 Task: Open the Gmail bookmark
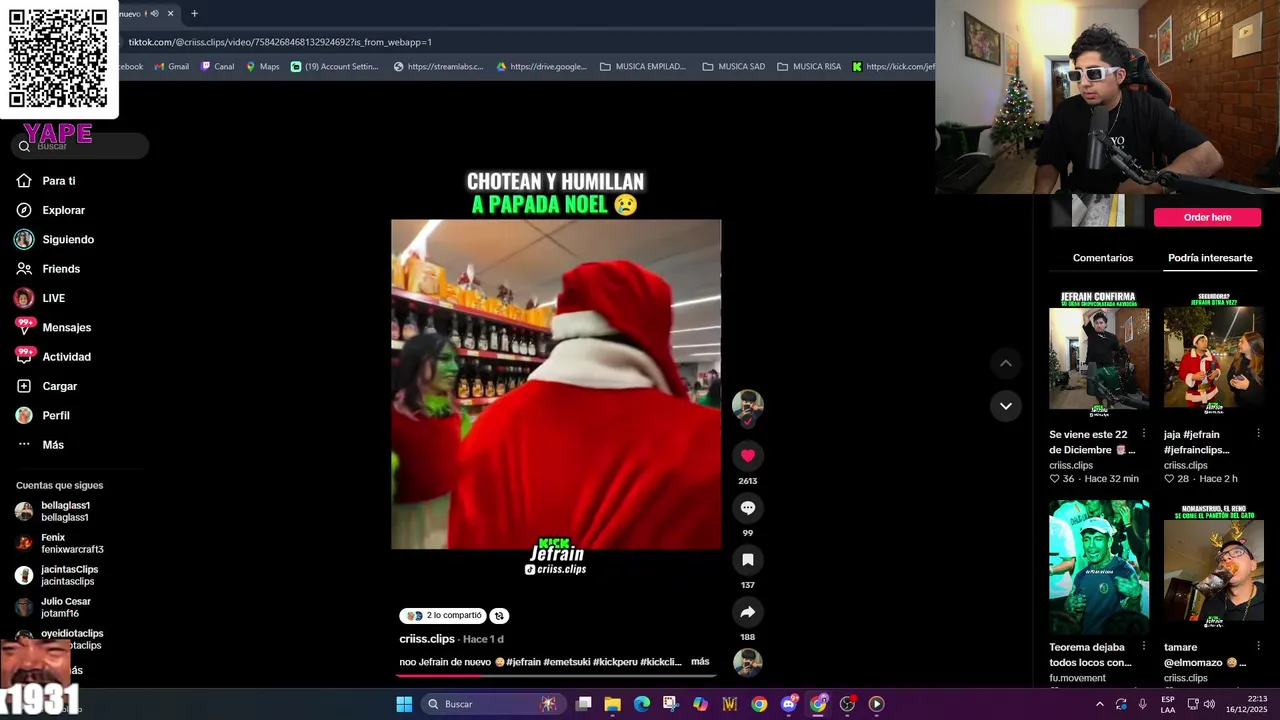pos(172,67)
